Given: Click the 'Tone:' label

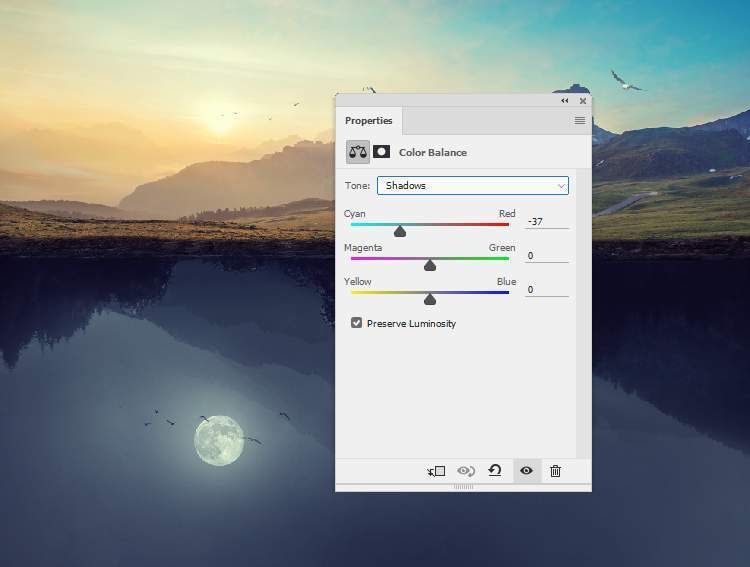Looking at the screenshot, I should (x=357, y=186).
